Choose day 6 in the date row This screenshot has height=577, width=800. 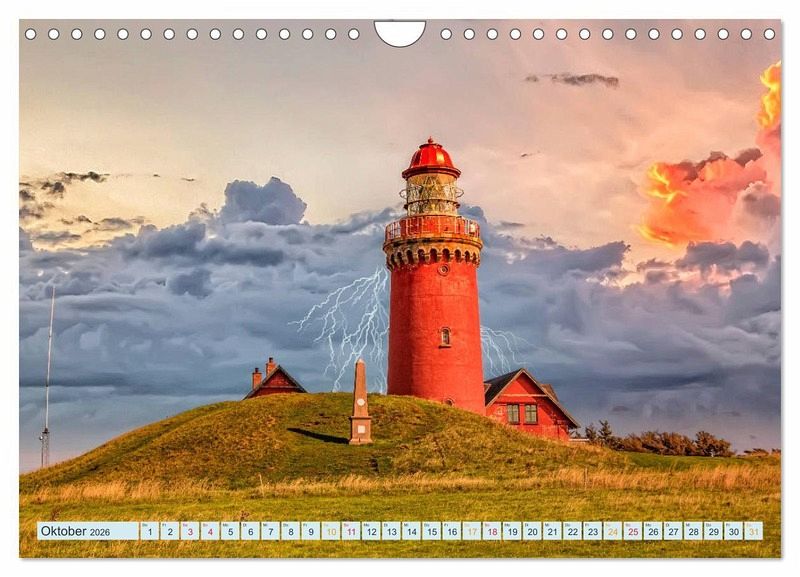(x=250, y=531)
